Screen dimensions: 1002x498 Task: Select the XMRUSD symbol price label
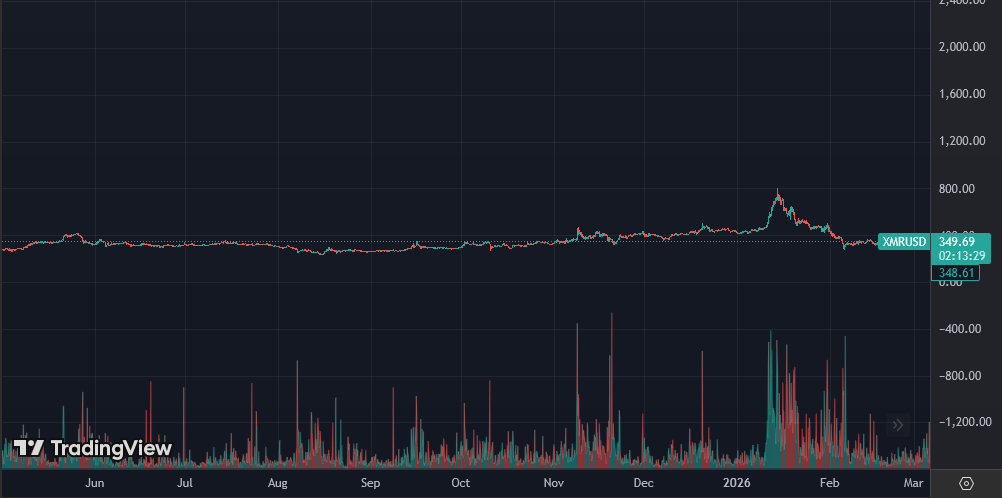tap(904, 242)
